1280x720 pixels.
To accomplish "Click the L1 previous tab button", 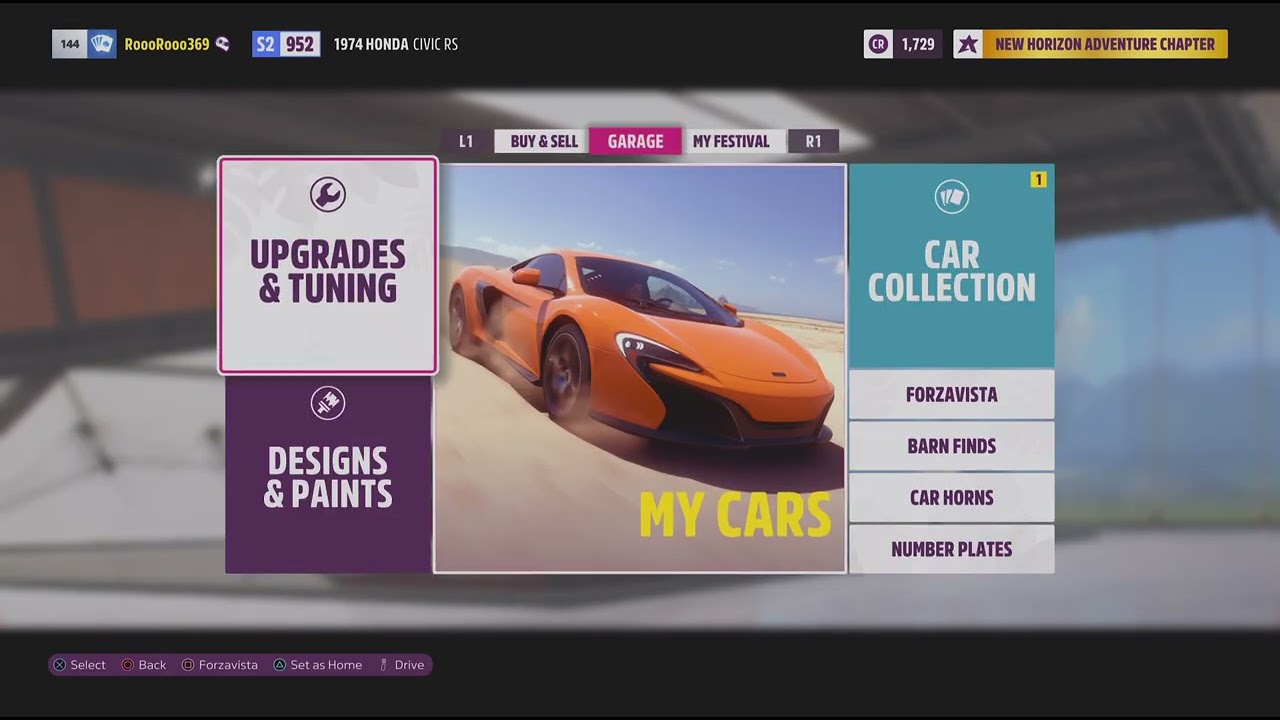I will click(x=466, y=141).
